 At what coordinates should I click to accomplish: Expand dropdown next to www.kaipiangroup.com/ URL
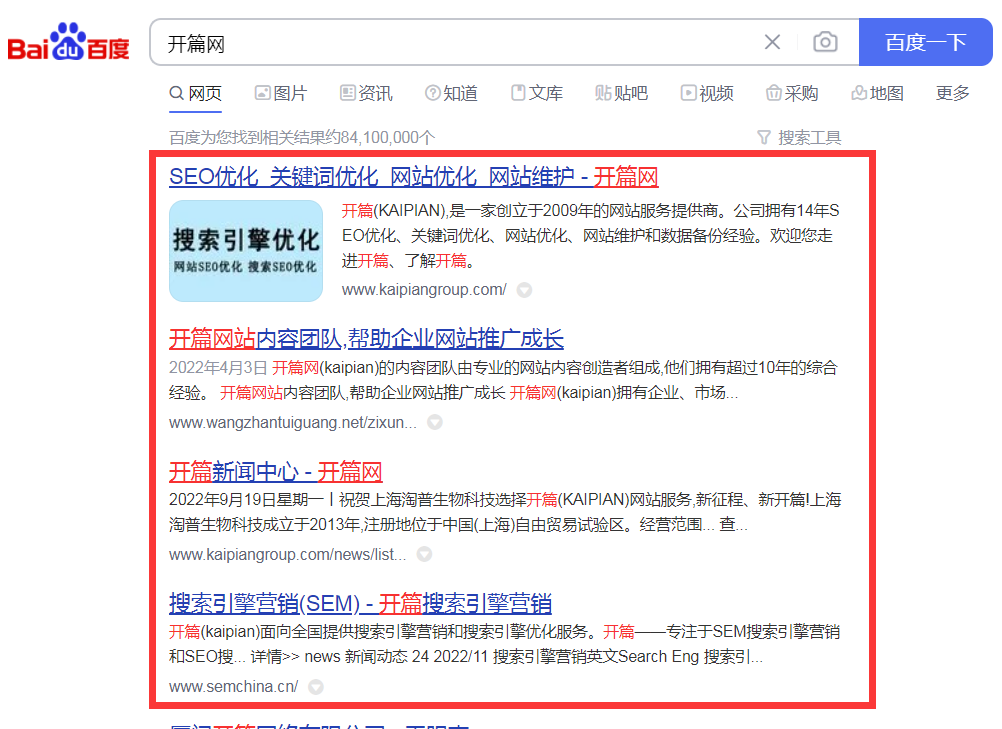pyautogui.click(x=525, y=290)
